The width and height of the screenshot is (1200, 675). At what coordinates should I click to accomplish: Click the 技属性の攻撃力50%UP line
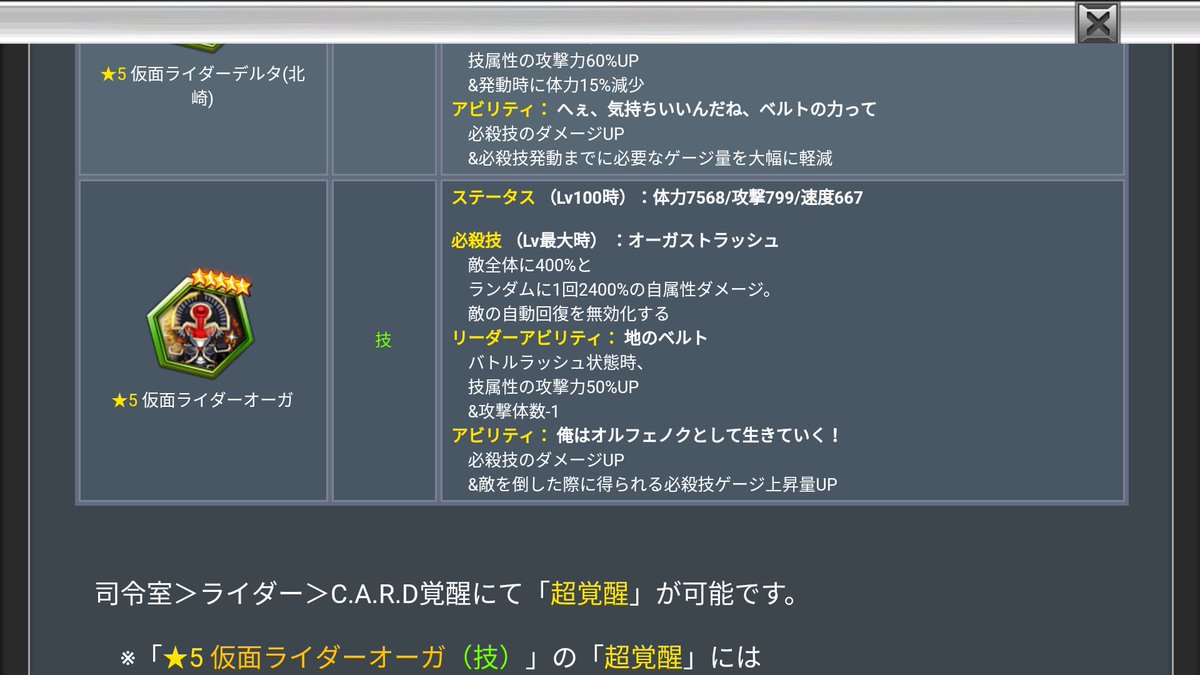click(x=553, y=386)
